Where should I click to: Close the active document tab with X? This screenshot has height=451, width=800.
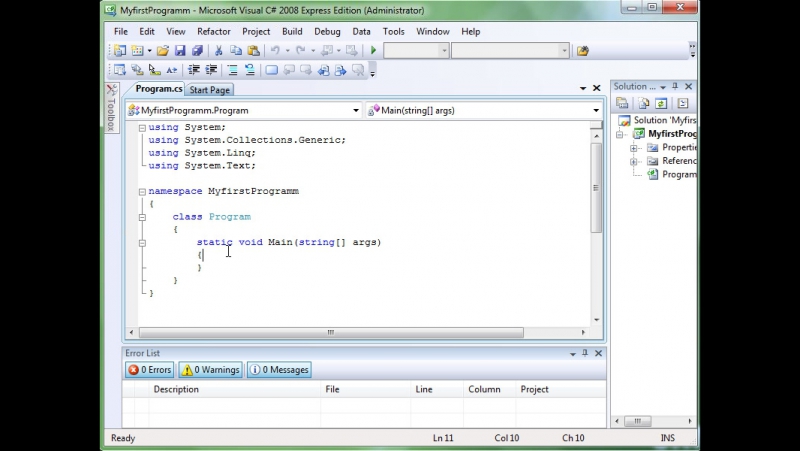(x=596, y=88)
